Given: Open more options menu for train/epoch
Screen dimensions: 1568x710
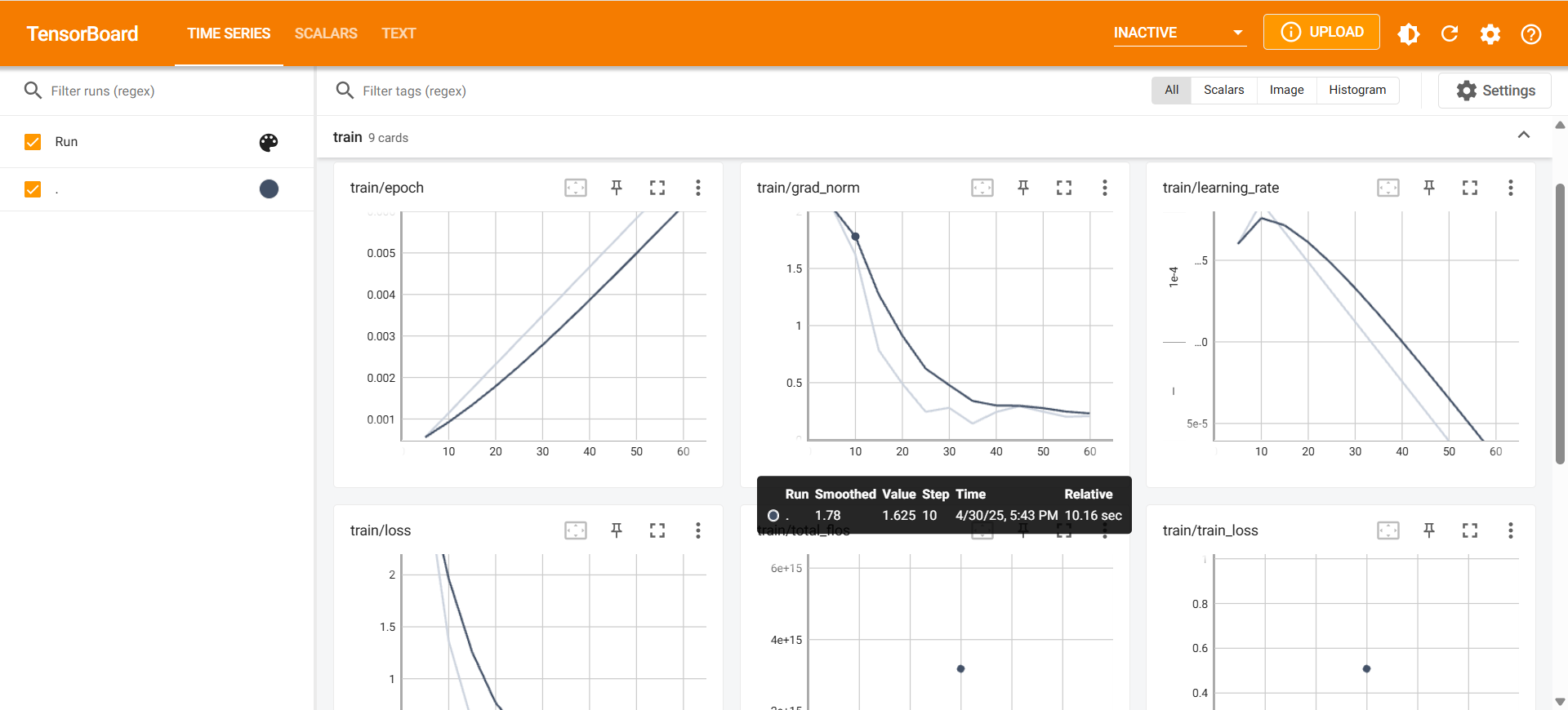Looking at the screenshot, I should click(698, 188).
